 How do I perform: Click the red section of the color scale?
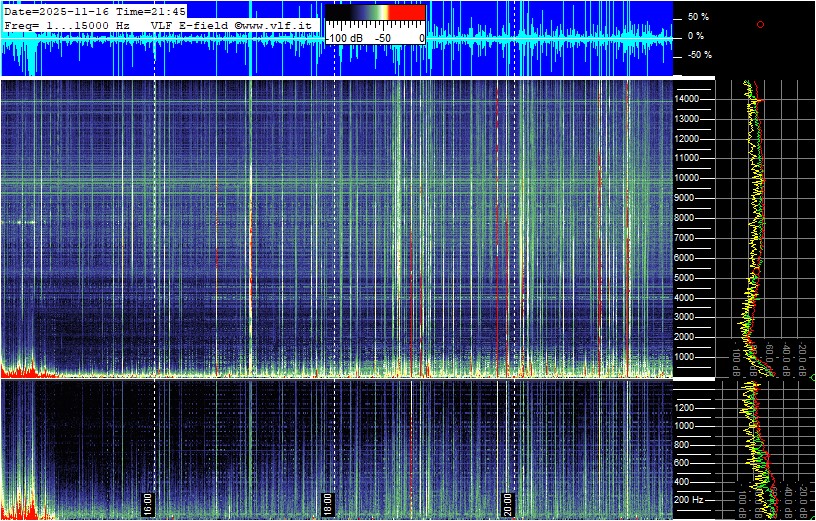(406, 14)
